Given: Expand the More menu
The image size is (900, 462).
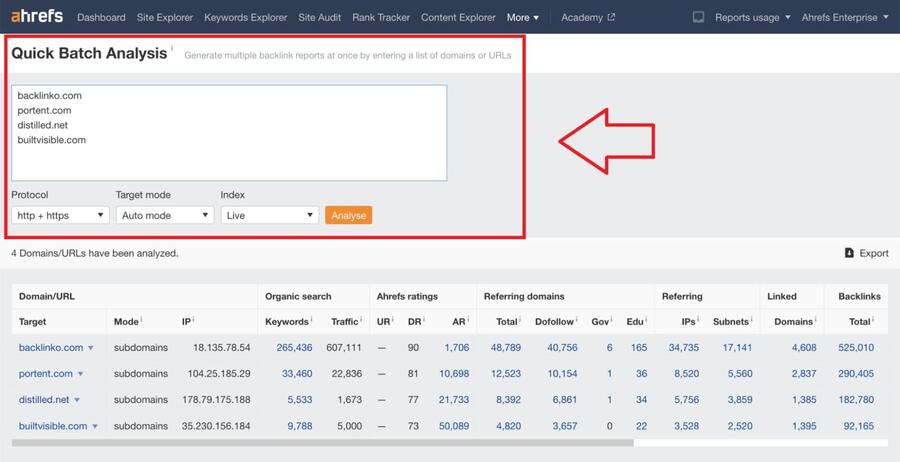Looking at the screenshot, I should pyautogui.click(x=523, y=17).
